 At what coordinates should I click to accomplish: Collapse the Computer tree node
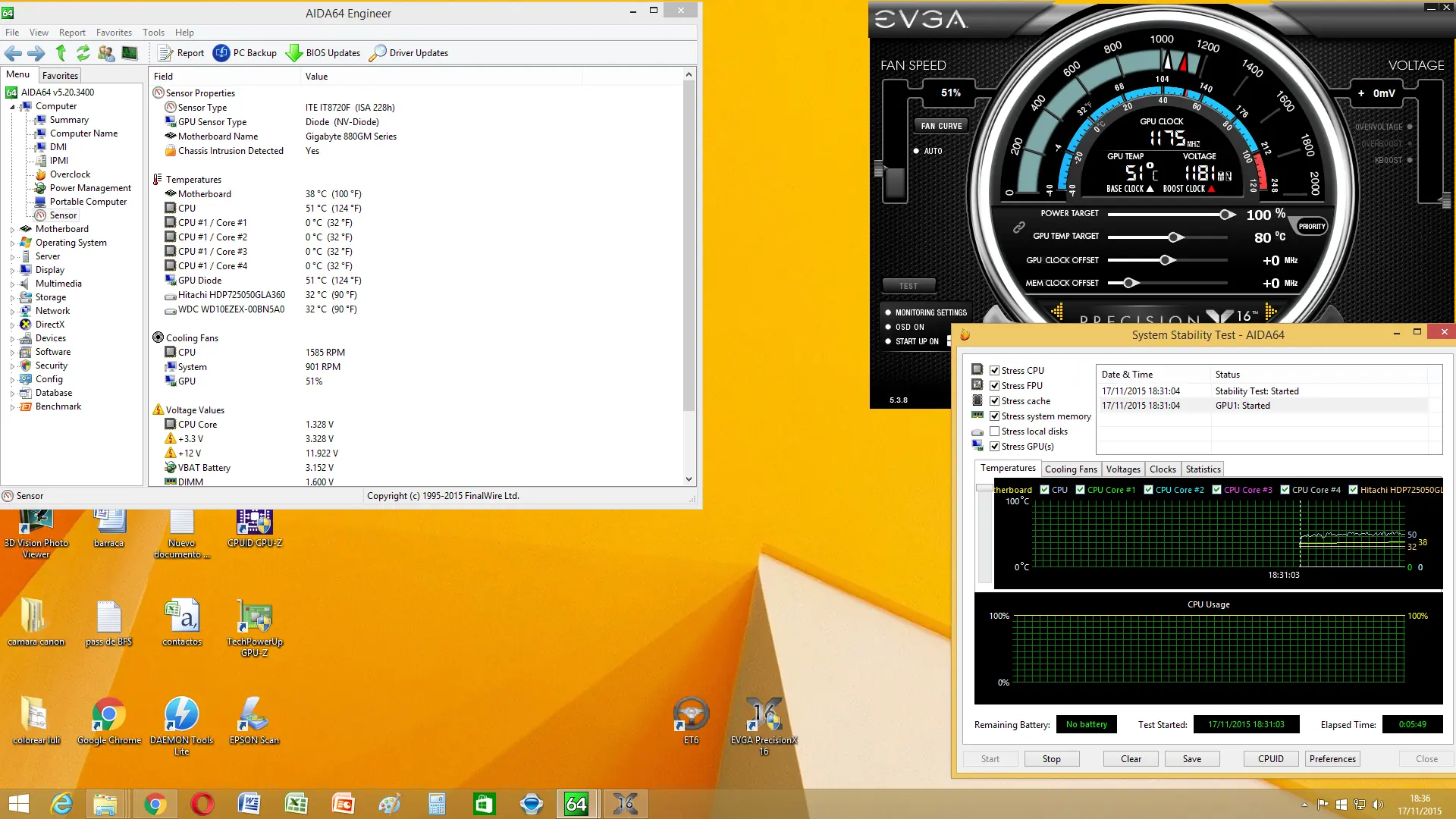12,107
